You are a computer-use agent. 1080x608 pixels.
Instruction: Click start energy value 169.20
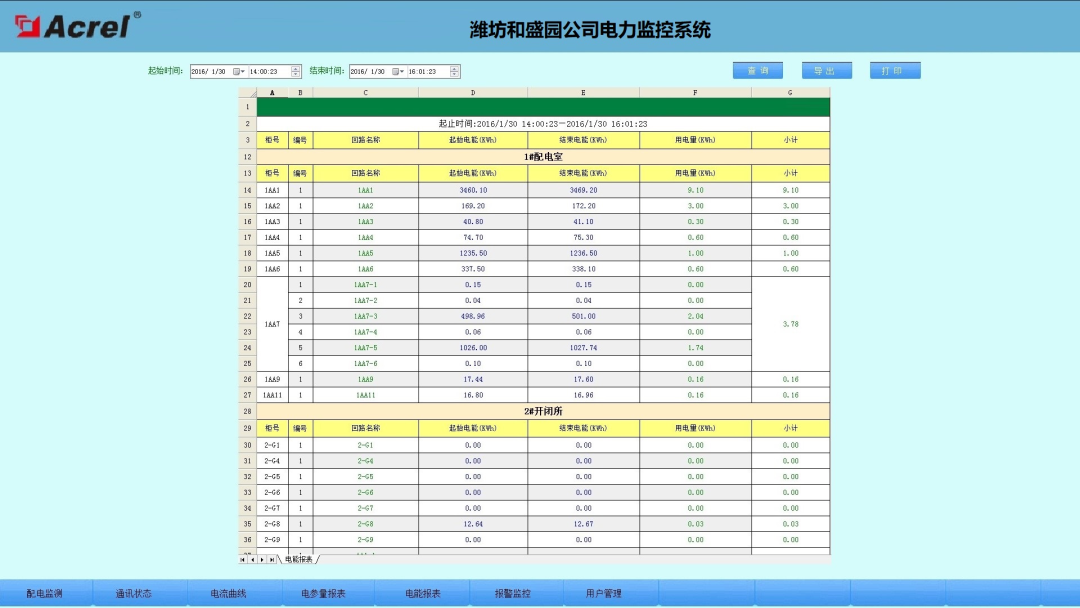[x=472, y=206]
